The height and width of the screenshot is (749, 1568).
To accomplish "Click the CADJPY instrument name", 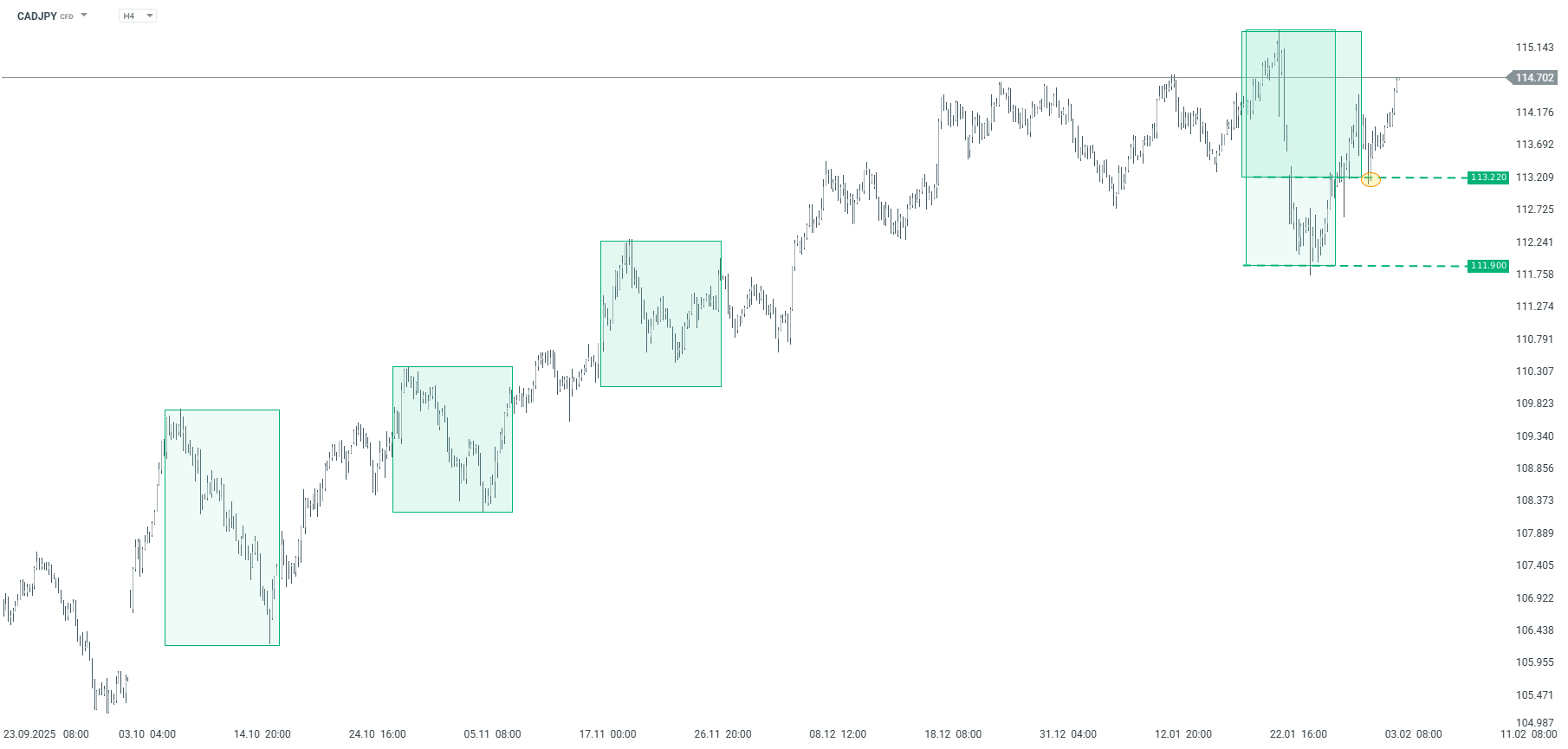I will 36,16.
